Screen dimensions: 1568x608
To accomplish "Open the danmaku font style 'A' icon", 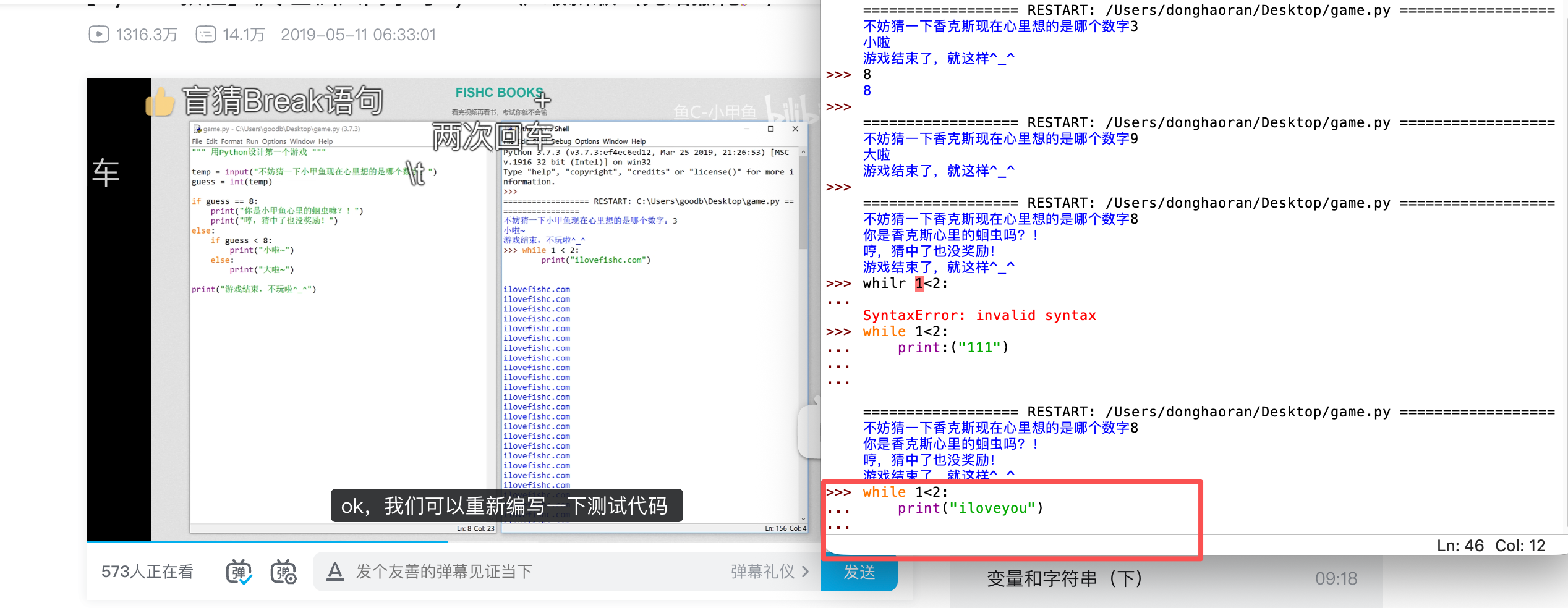I will [x=334, y=572].
